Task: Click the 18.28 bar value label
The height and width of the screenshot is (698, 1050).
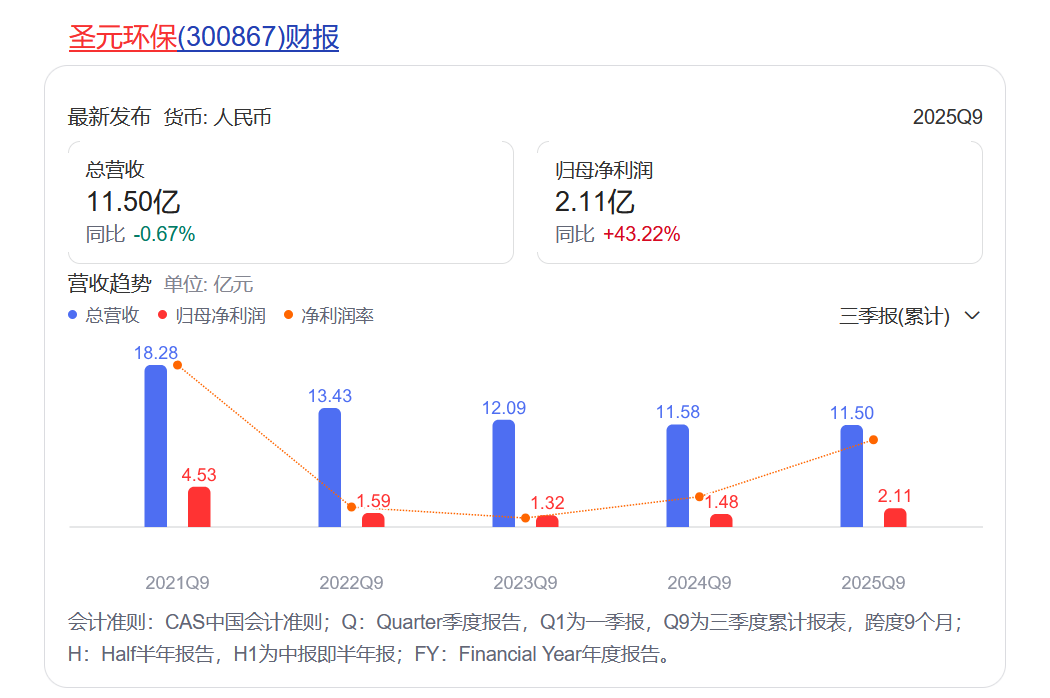Action: (155, 353)
